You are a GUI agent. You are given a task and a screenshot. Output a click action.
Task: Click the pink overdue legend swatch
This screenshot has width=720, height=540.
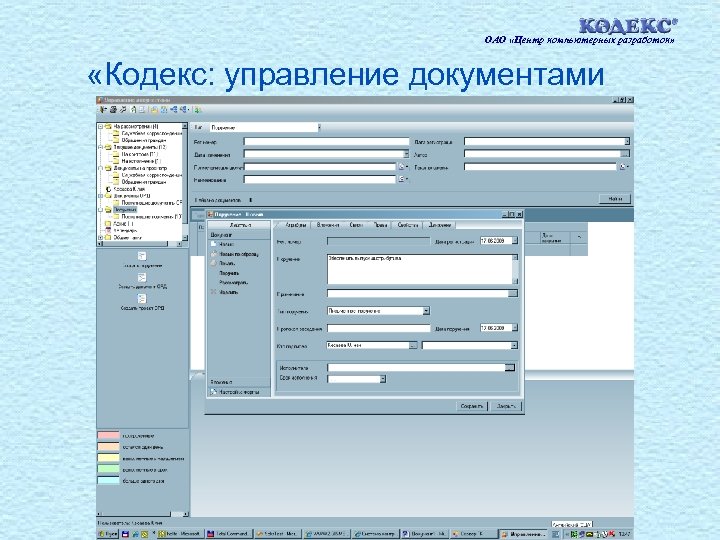[x=108, y=435]
